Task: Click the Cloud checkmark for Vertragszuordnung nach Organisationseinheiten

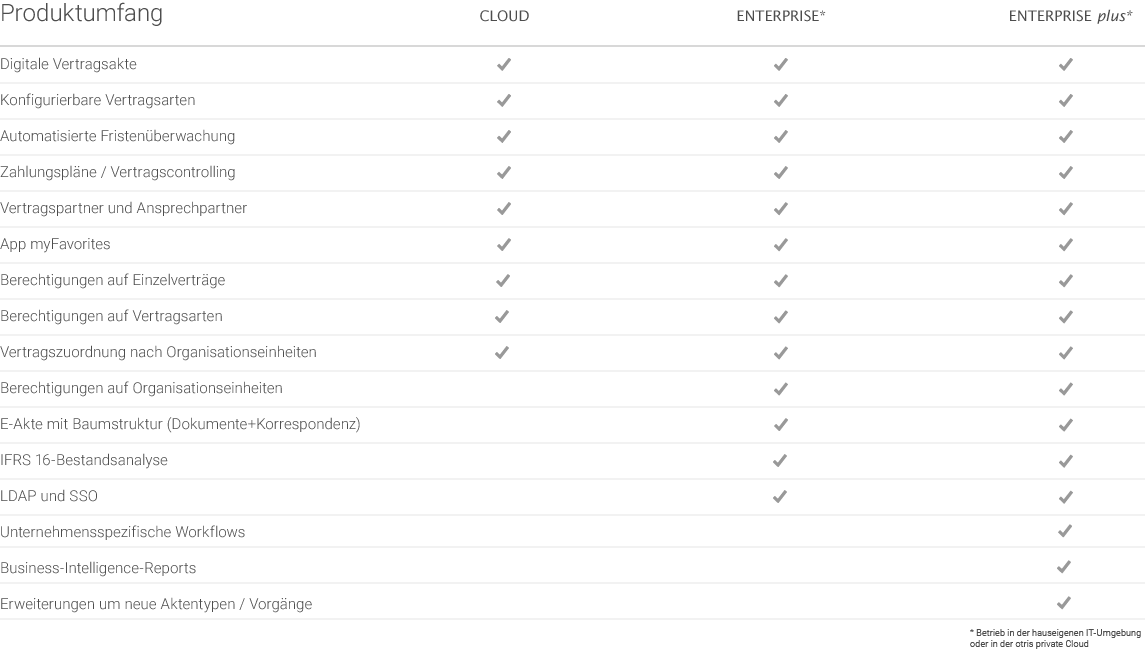Action: coord(502,353)
